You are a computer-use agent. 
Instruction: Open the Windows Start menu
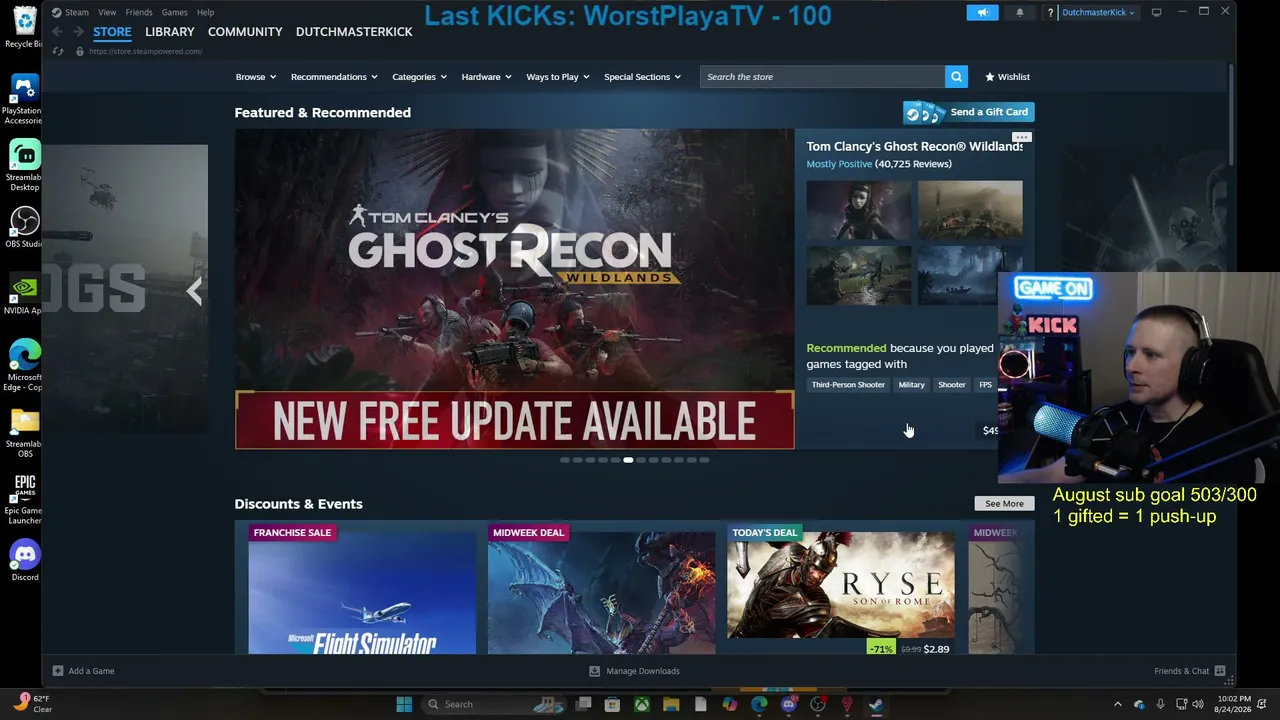(x=404, y=704)
